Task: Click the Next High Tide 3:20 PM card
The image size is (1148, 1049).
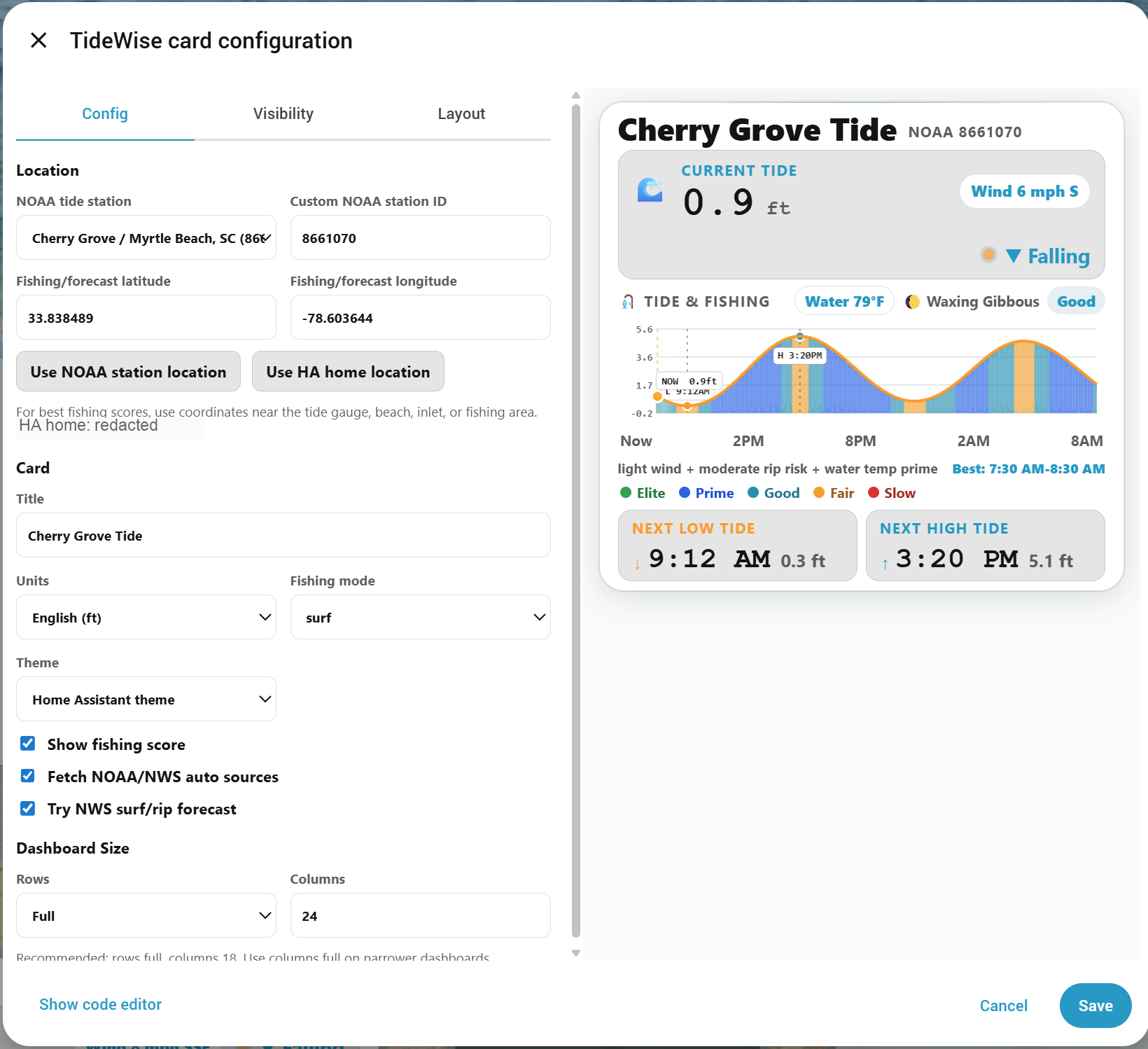Action: coord(986,546)
